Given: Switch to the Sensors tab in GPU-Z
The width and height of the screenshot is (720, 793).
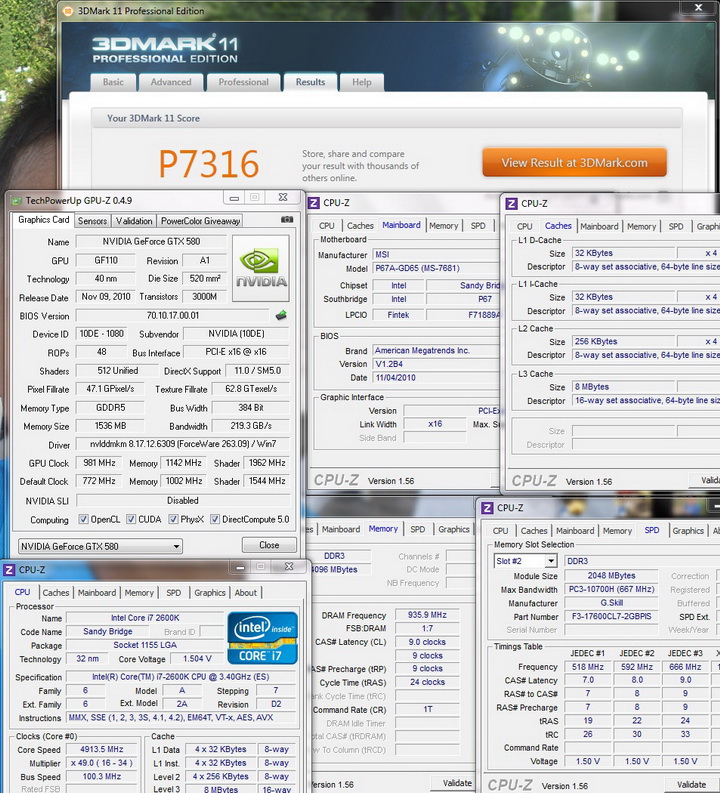Looking at the screenshot, I should (93, 221).
